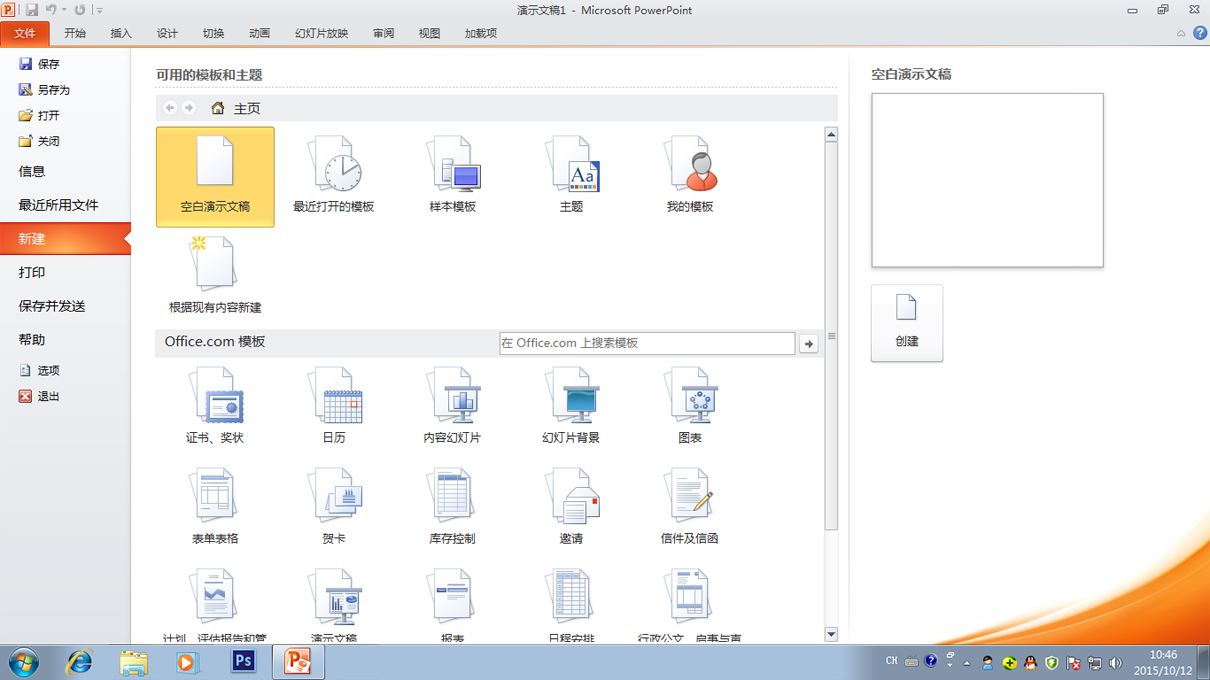Click the 创建 create button
This screenshot has height=680, width=1210.
(x=907, y=323)
